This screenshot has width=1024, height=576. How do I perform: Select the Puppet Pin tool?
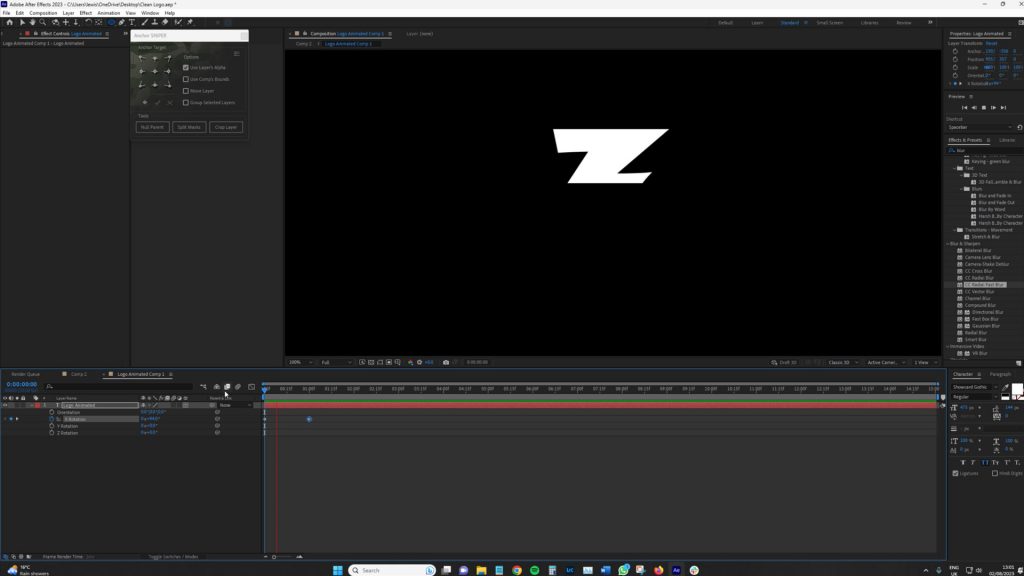[190, 22]
